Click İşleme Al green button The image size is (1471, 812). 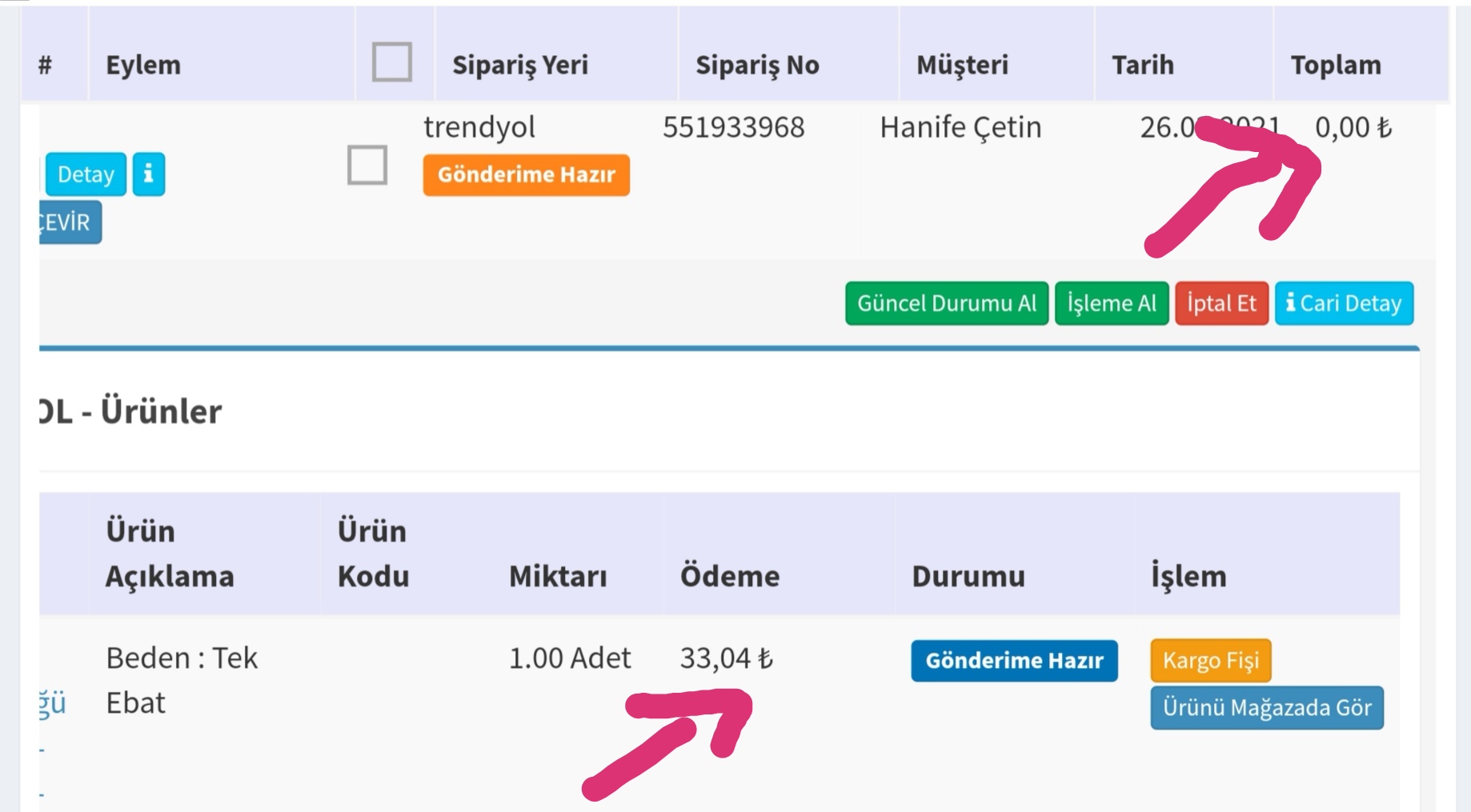(1111, 303)
